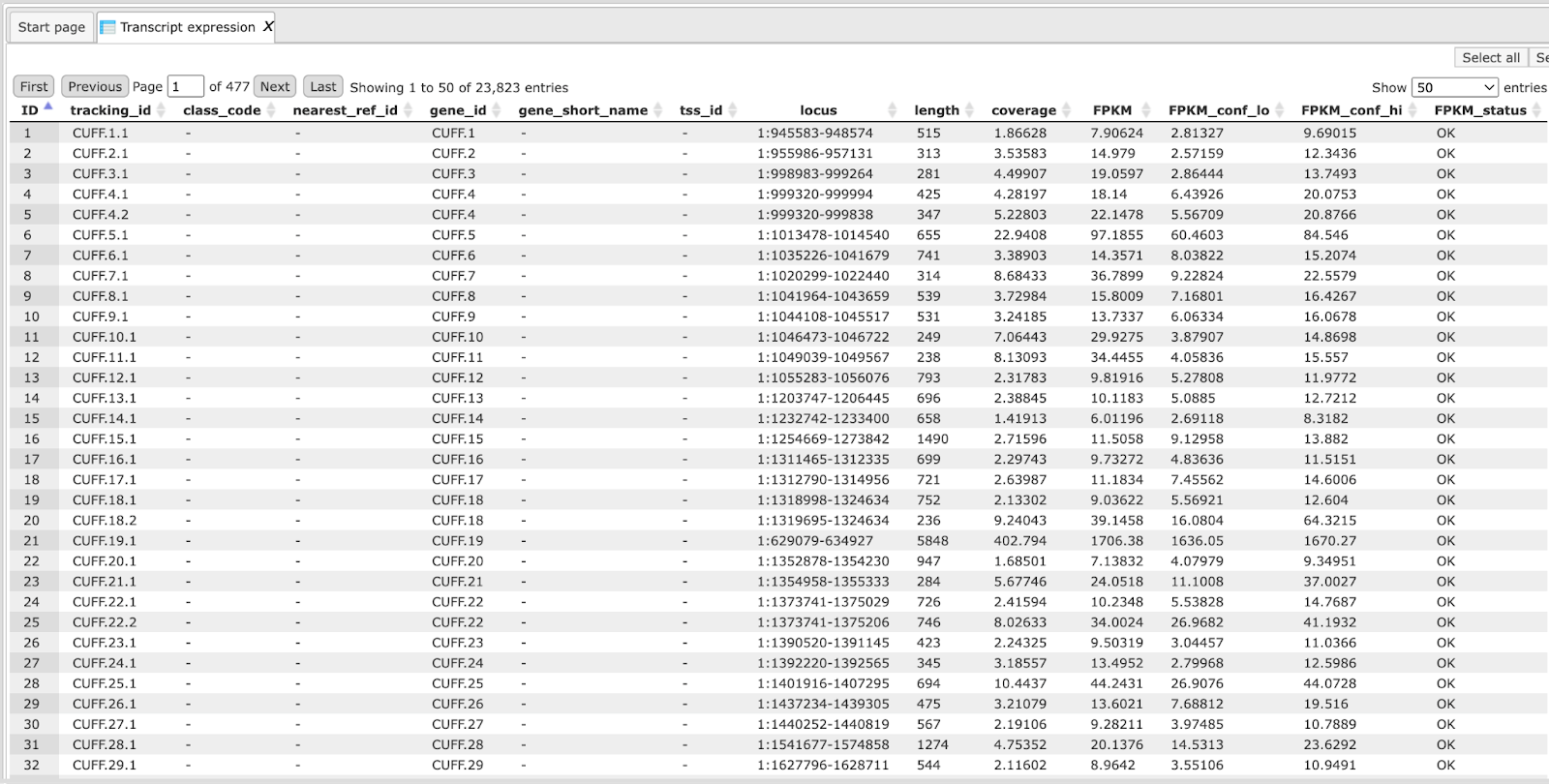The height and width of the screenshot is (784, 1549).
Task: Click the Transcript expression table icon
Action: point(107,27)
